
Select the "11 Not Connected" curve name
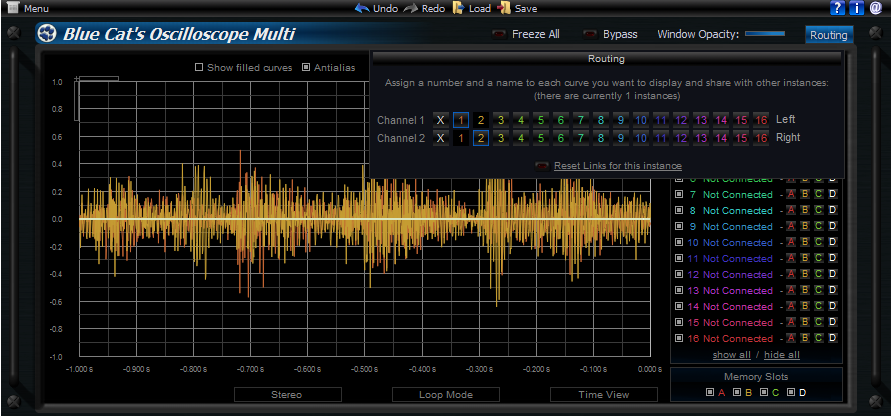pyautogui.click(x=730, y=258)
